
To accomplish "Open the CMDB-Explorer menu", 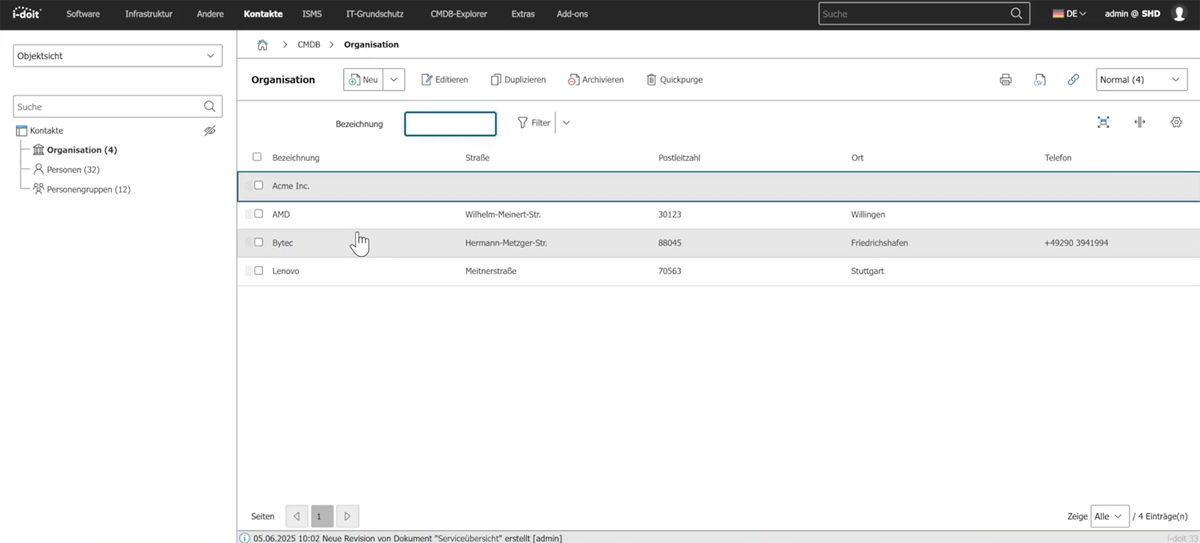I will (x=458, y=14).
